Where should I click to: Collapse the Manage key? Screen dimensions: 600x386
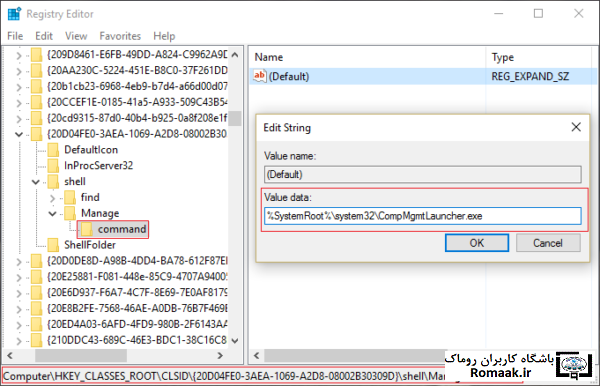coord(52,213)
